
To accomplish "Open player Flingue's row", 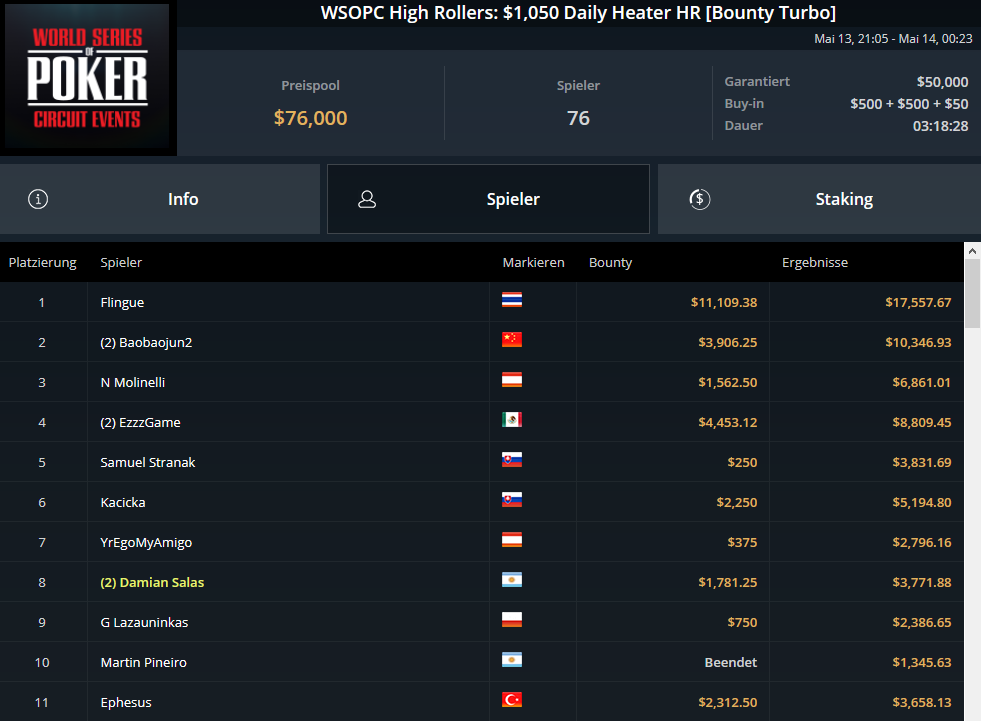I will (x=482, y=302).
